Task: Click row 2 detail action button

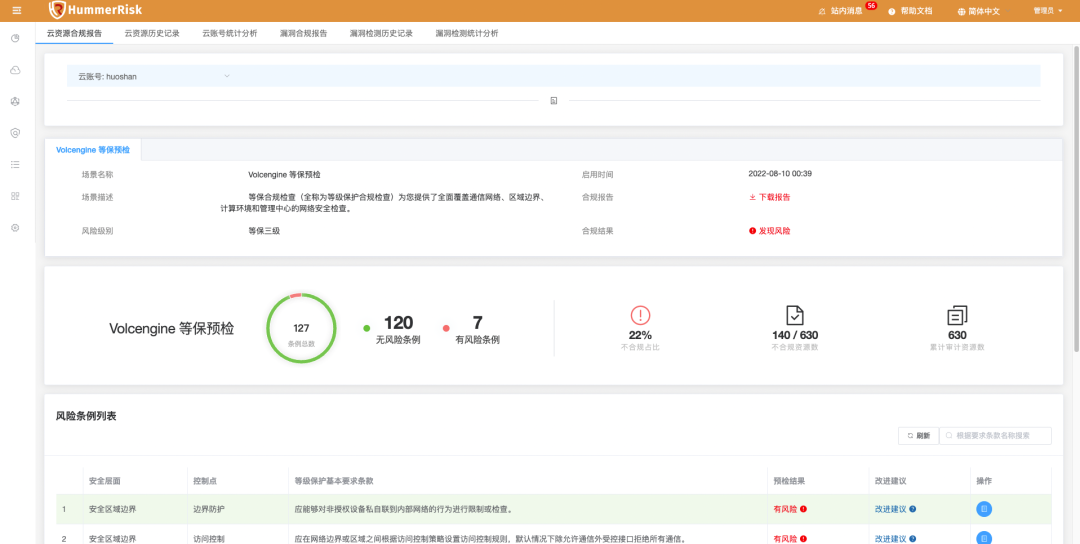Action: tap(984, 538)
